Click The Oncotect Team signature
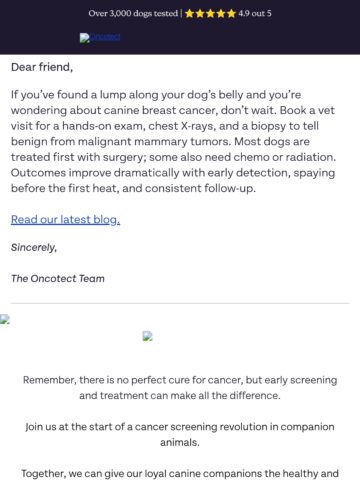 coord(58,278)
